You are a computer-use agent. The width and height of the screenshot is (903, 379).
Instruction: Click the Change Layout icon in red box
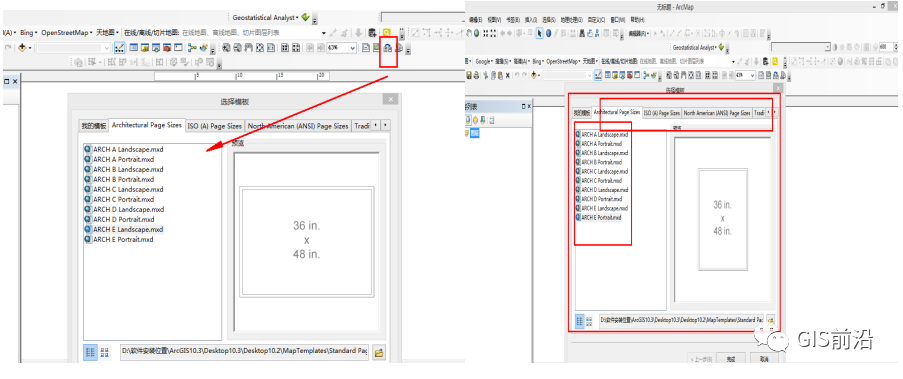(388, 48)
